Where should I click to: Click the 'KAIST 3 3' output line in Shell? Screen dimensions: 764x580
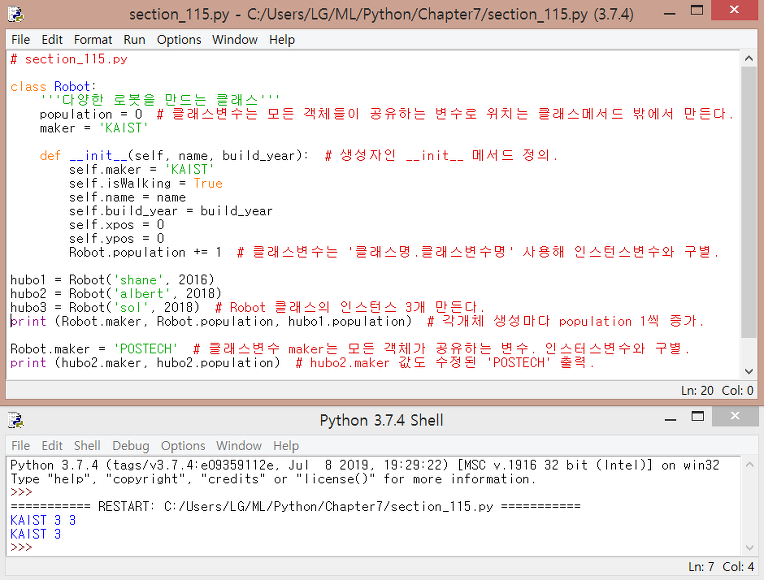pyautogui.click(x=43, y=520)
